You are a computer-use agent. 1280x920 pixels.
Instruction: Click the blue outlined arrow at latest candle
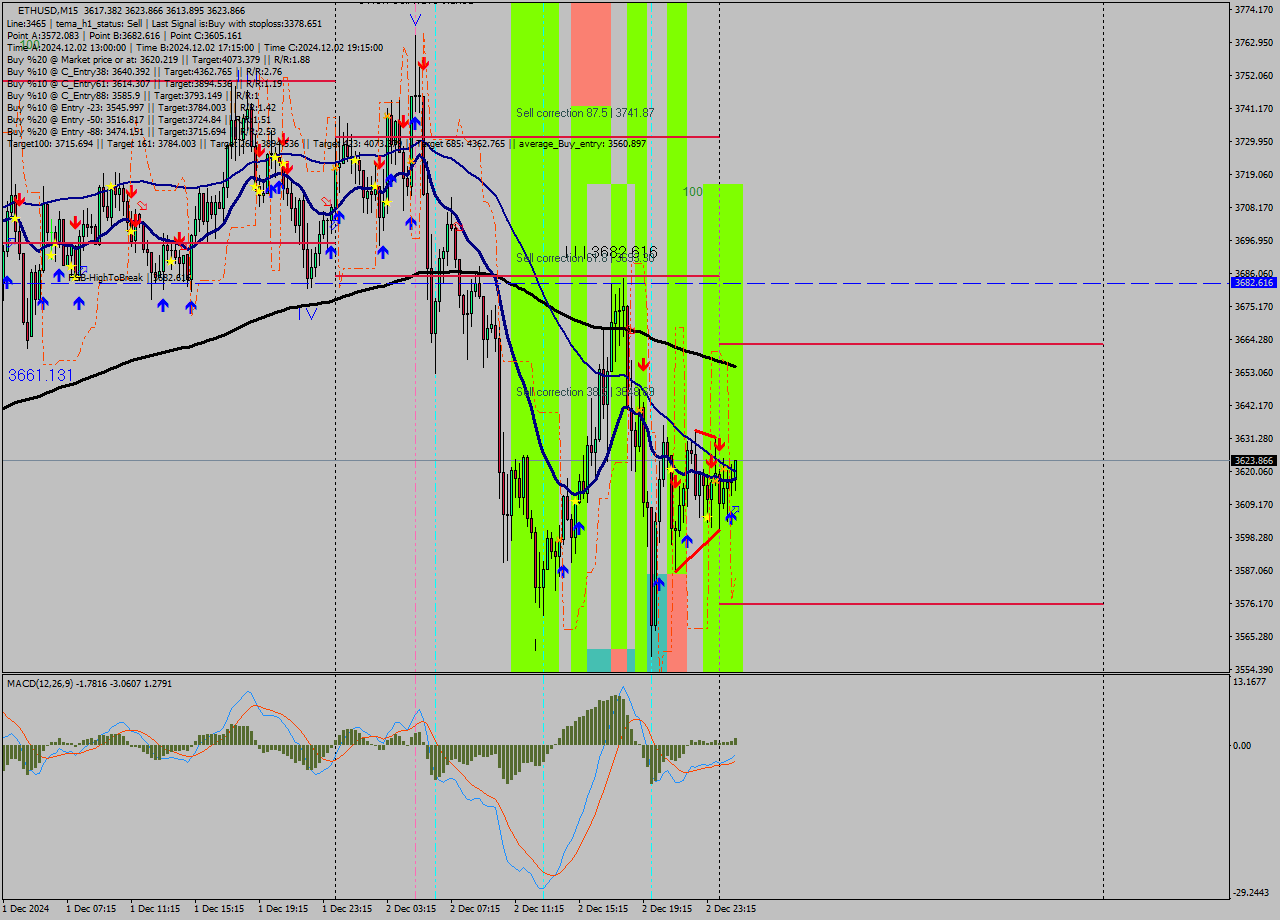734,511
